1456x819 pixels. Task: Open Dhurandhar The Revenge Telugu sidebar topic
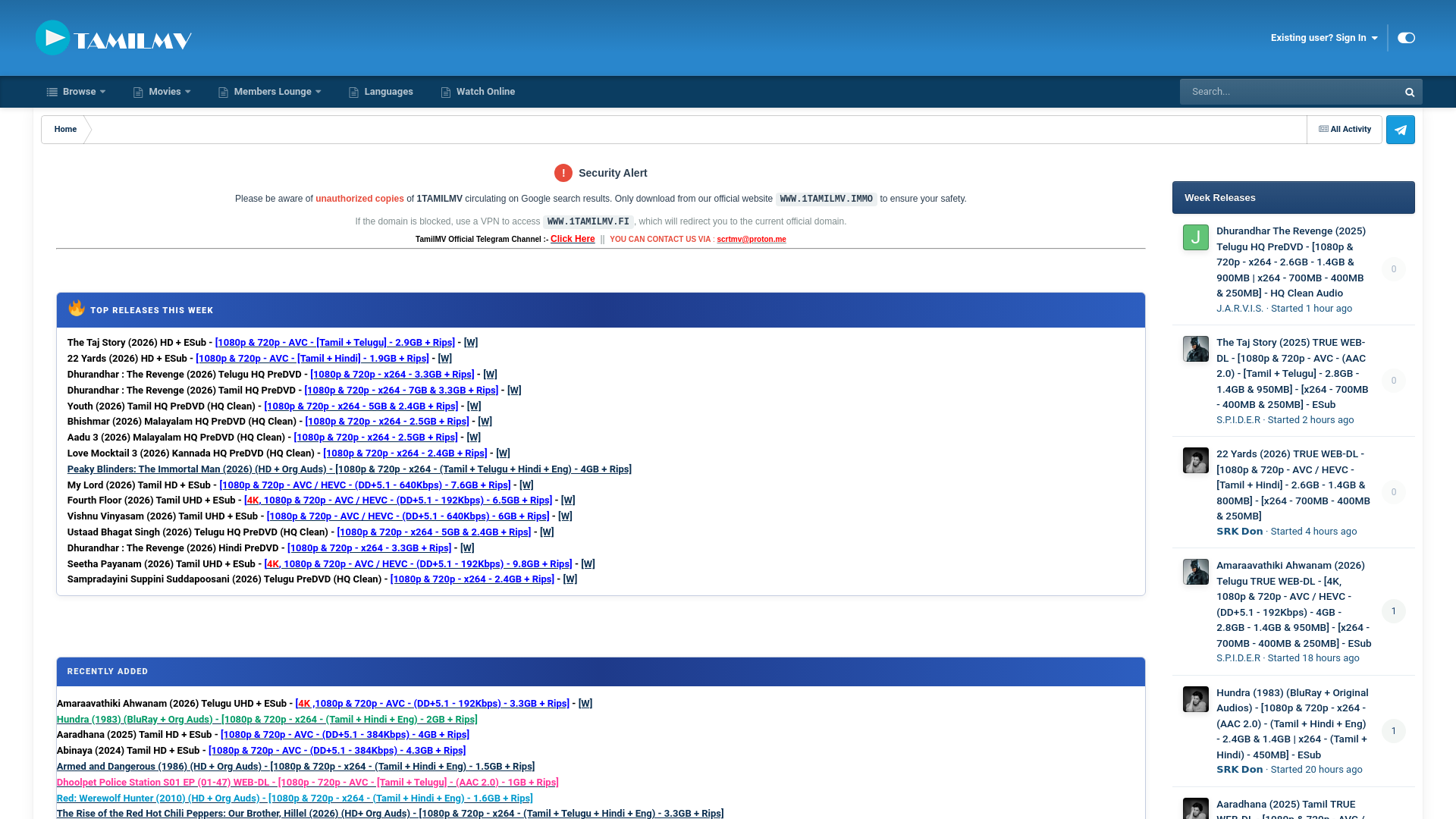1291,262
